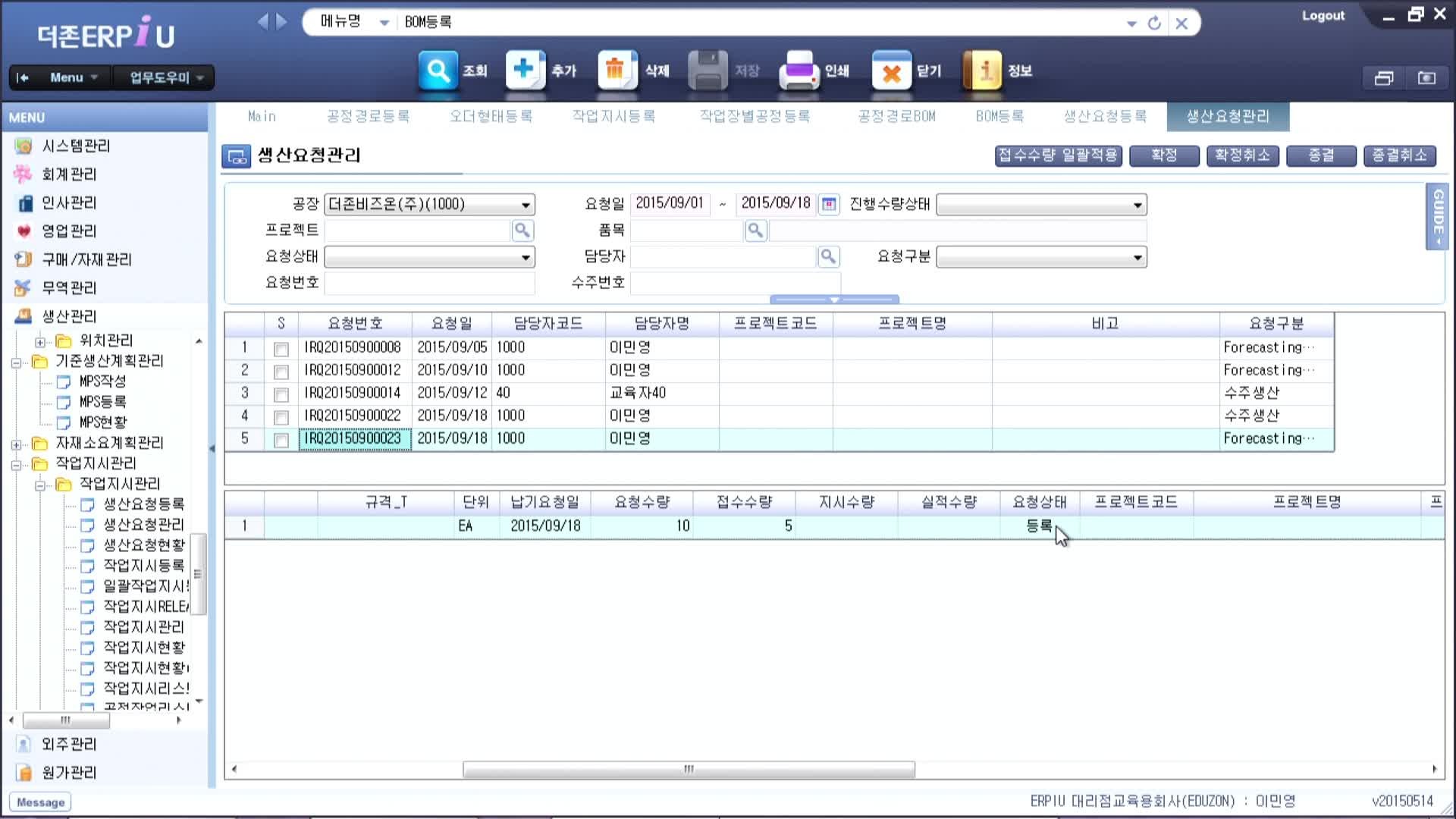Open the Message button in status bar
Image resolution: width=1456 pixels, height=819 pixels.
[40, 802]
